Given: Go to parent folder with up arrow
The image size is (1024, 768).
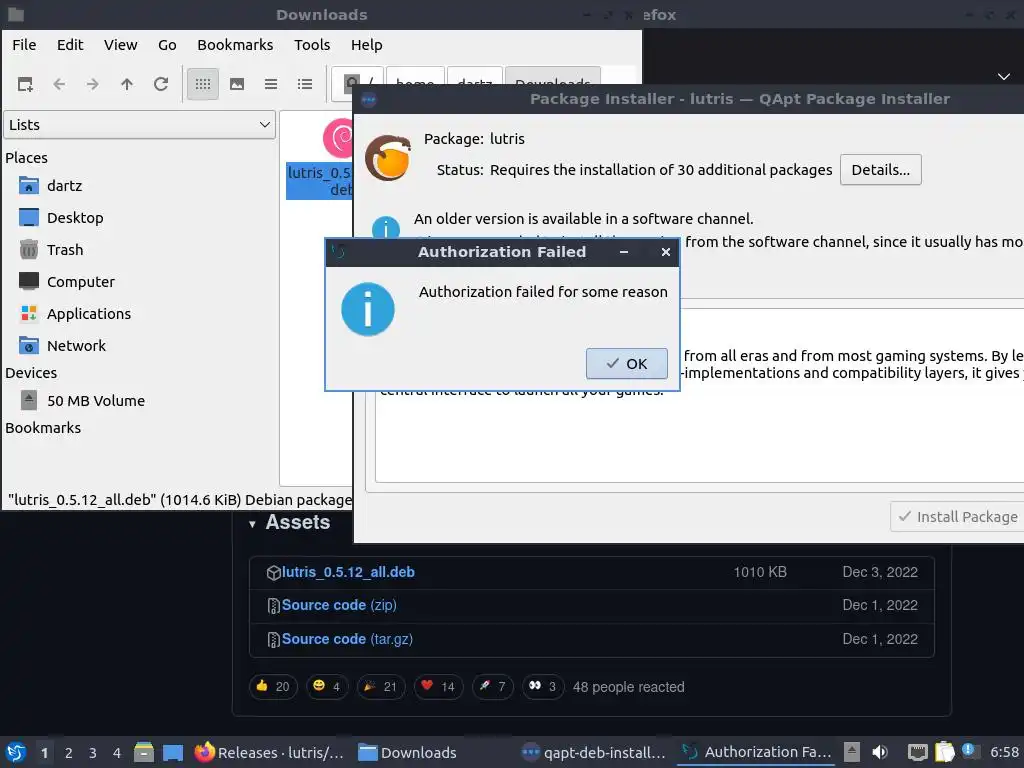Looking at the screenshot, I should (127, 84).
